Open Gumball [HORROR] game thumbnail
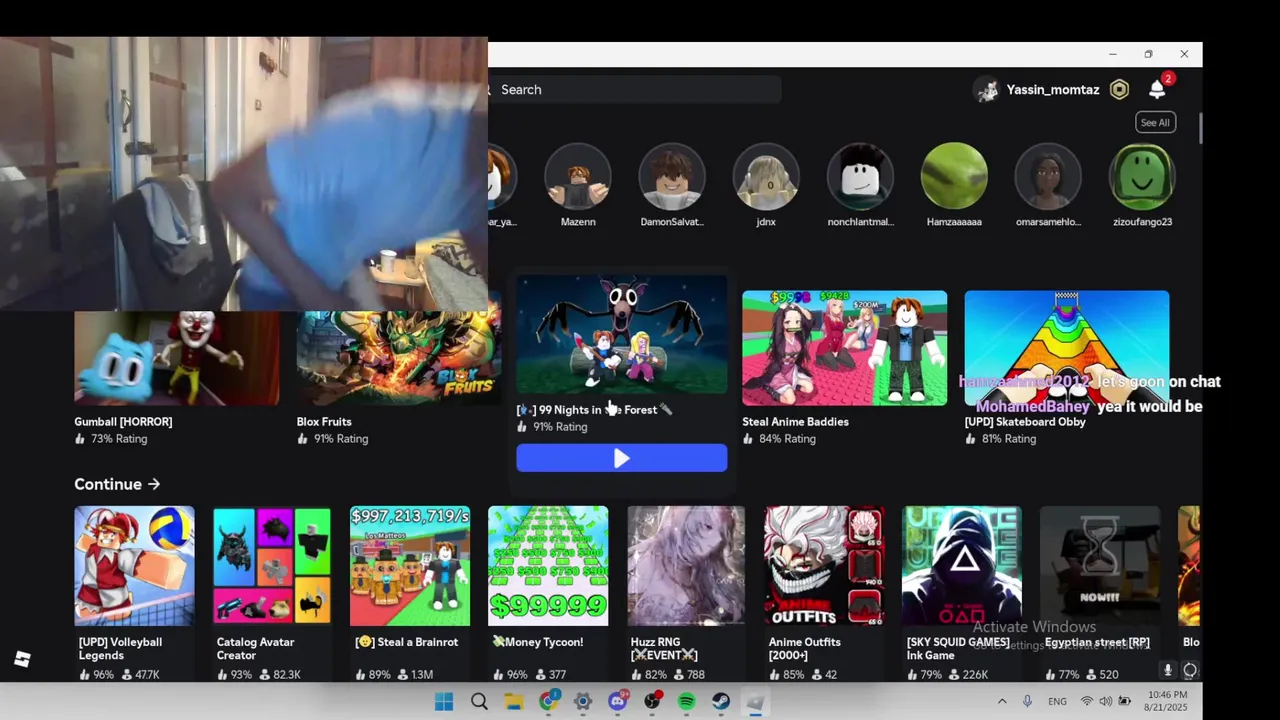Image resolution: width=1280 pixels, height=720 pixels. click(177, 358)
